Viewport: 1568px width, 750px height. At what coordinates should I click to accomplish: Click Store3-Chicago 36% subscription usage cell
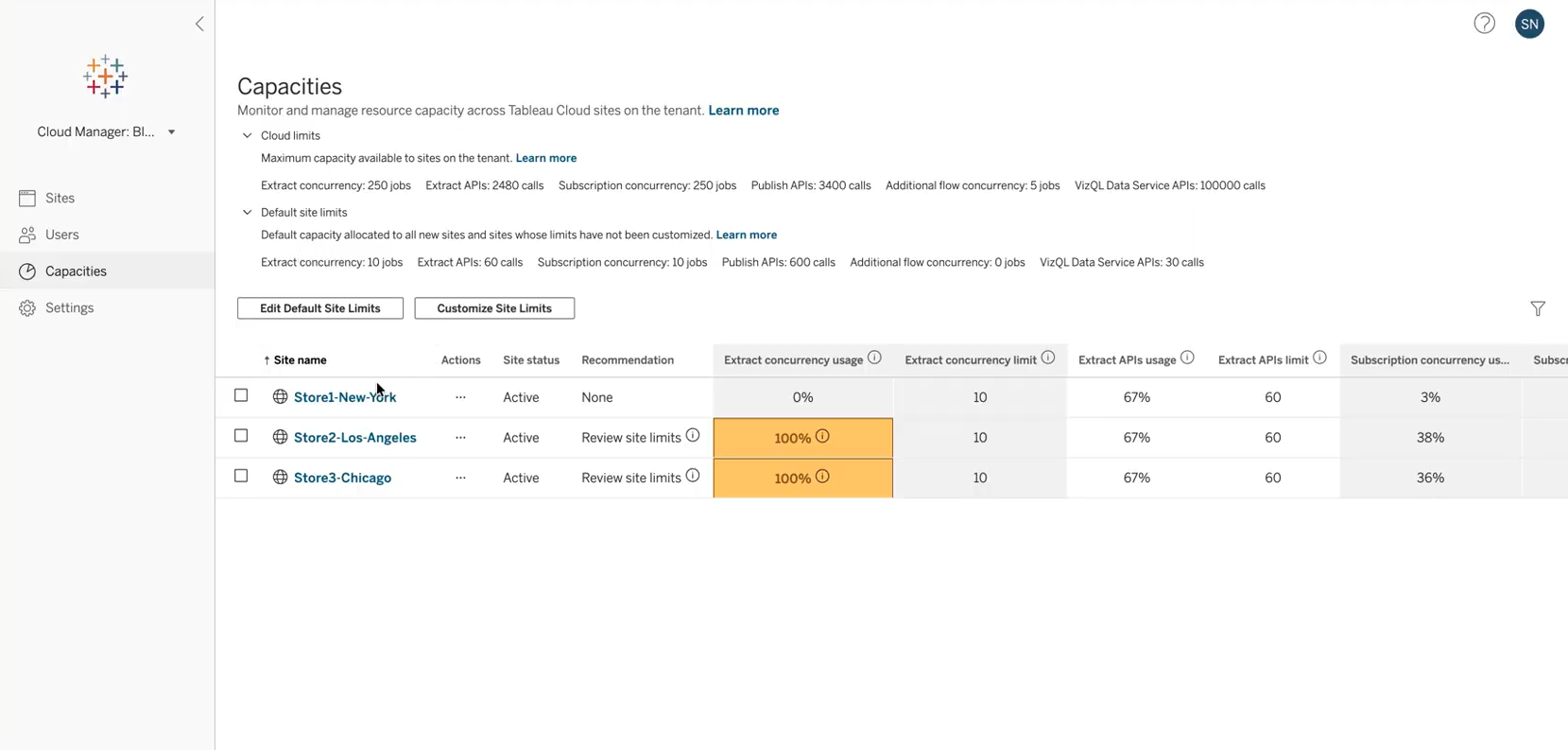(x=1430, y=478)
